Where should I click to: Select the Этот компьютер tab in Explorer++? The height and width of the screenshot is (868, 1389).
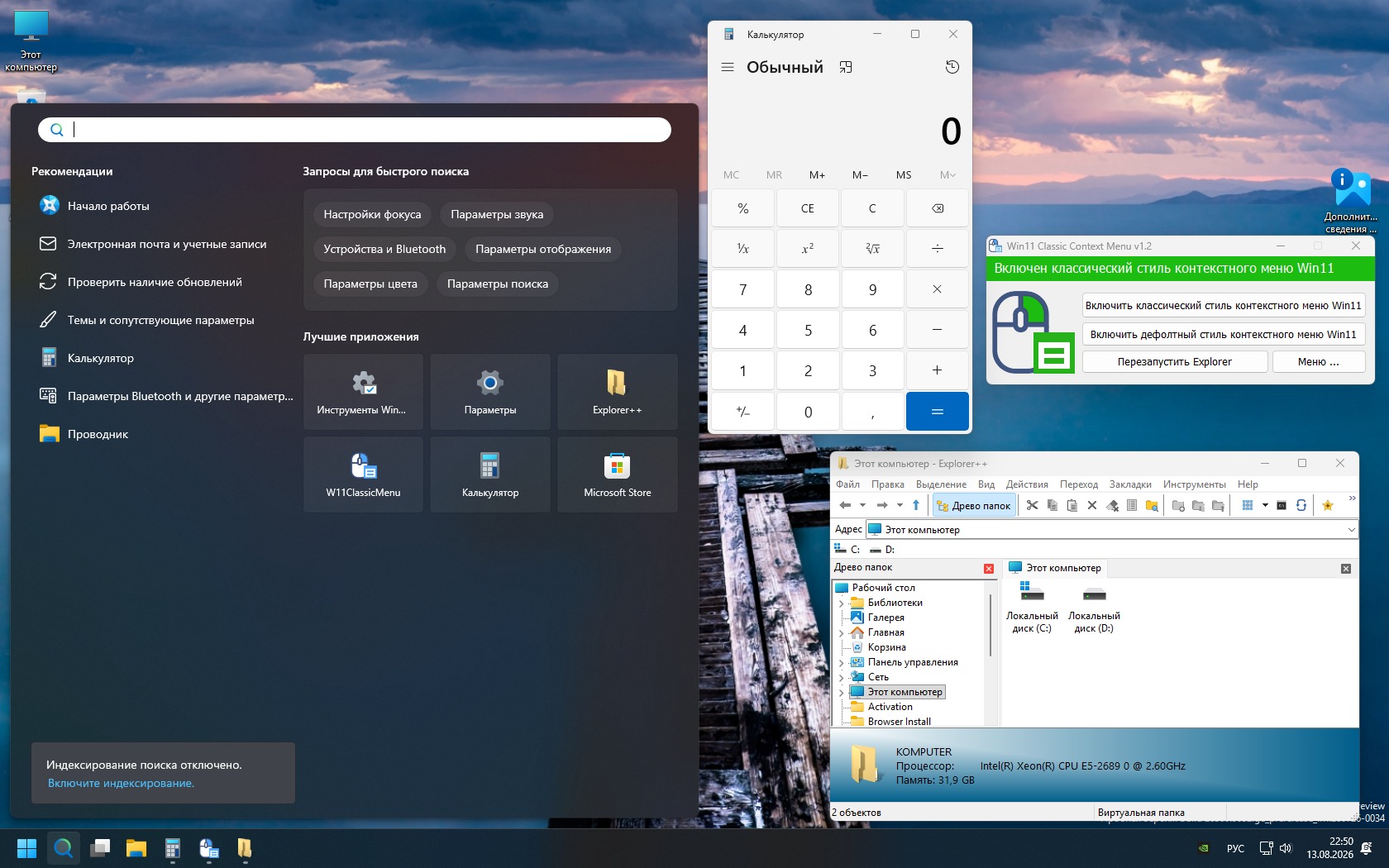pos(1056,568)
